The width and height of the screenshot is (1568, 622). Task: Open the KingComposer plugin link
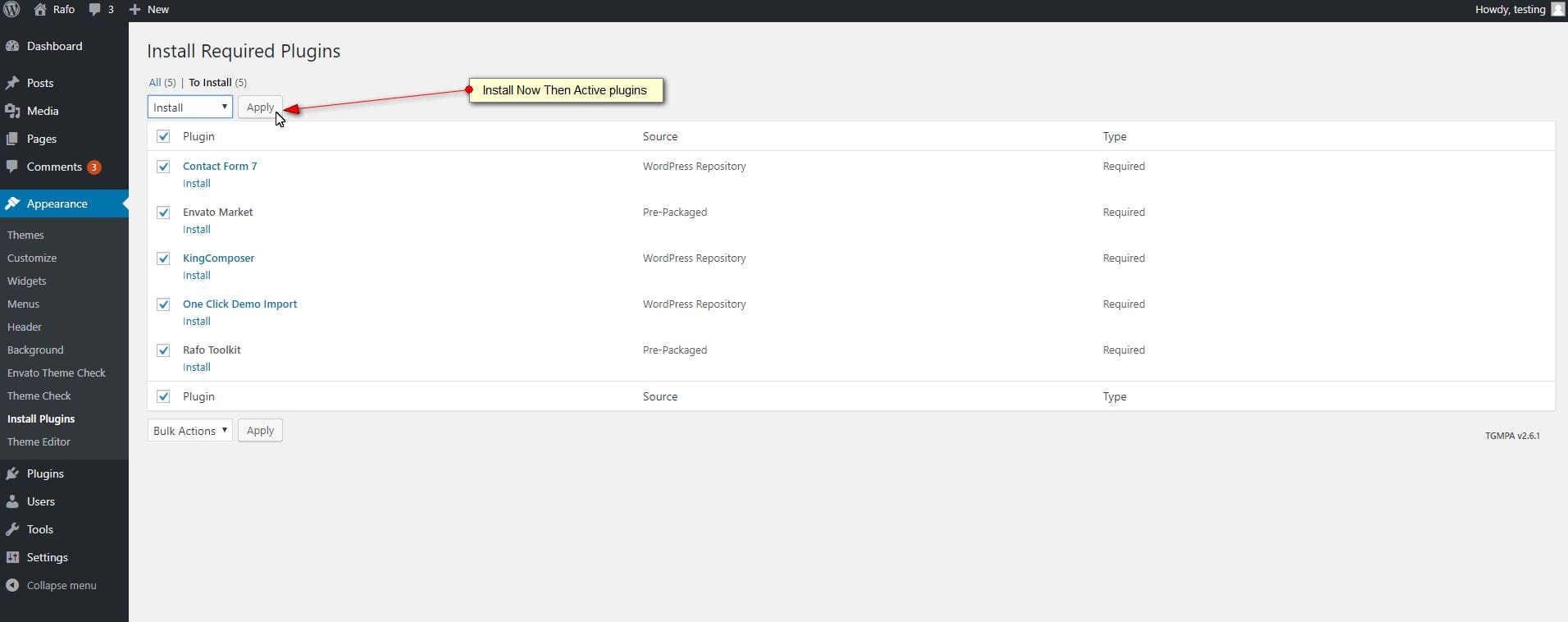tap(218, 258)
